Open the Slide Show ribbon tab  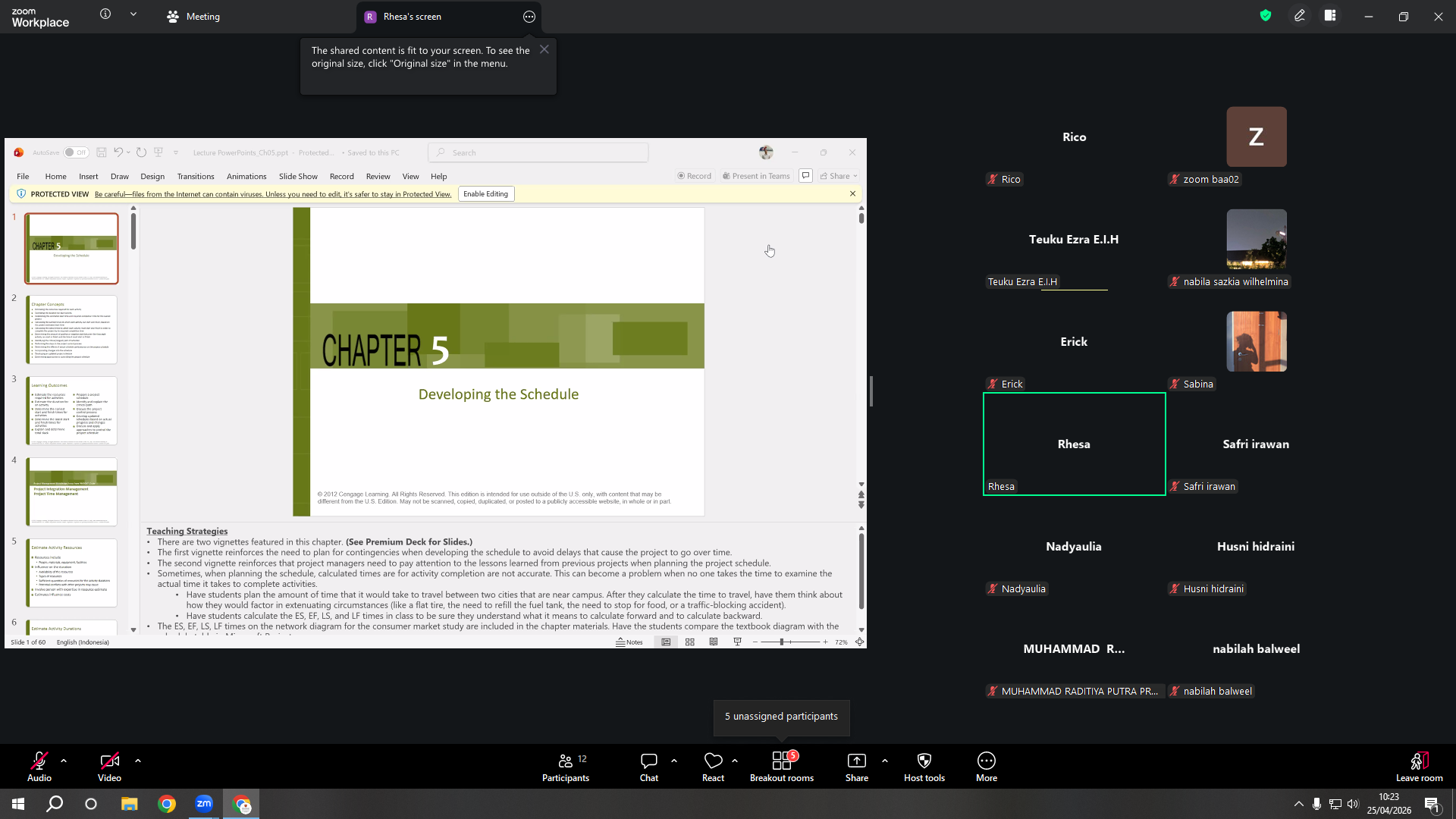298,176
